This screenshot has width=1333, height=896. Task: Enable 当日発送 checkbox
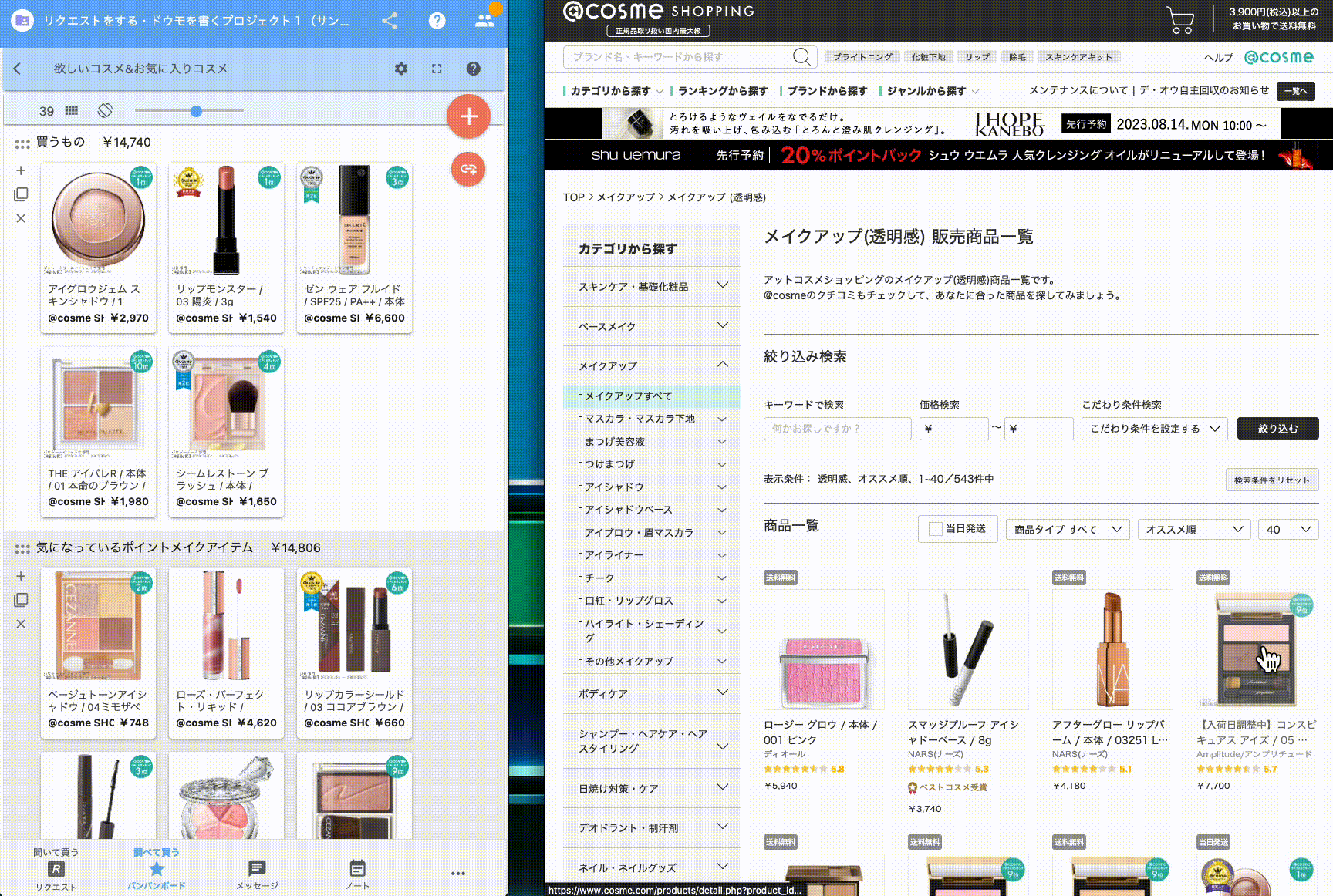tap(936, 529)
